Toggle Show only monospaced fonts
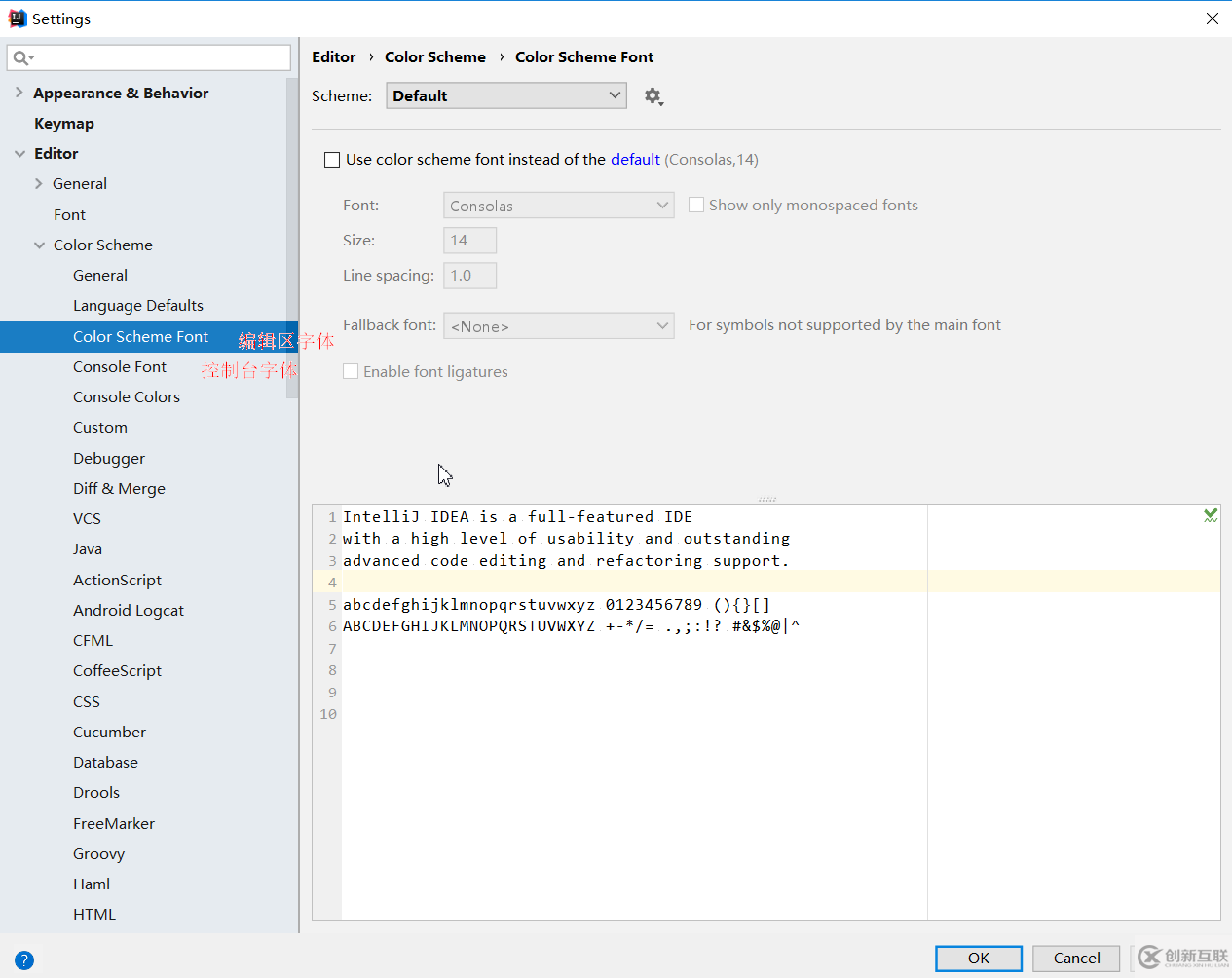 696,206
